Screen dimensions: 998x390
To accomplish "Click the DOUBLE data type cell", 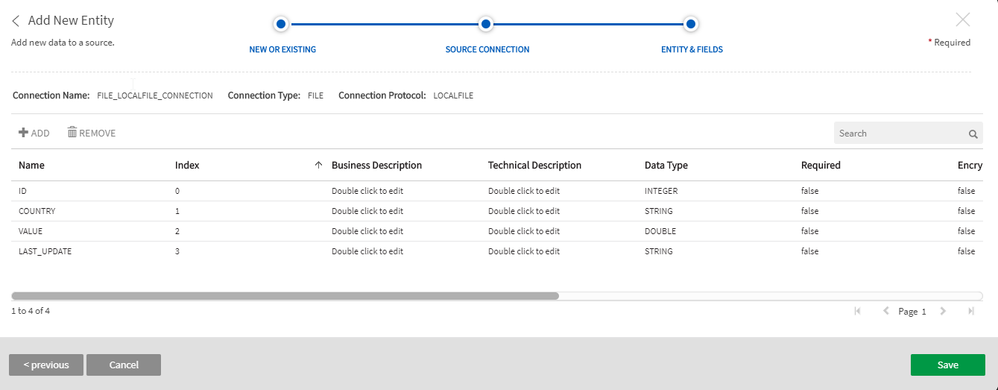I will click(660, 232).
